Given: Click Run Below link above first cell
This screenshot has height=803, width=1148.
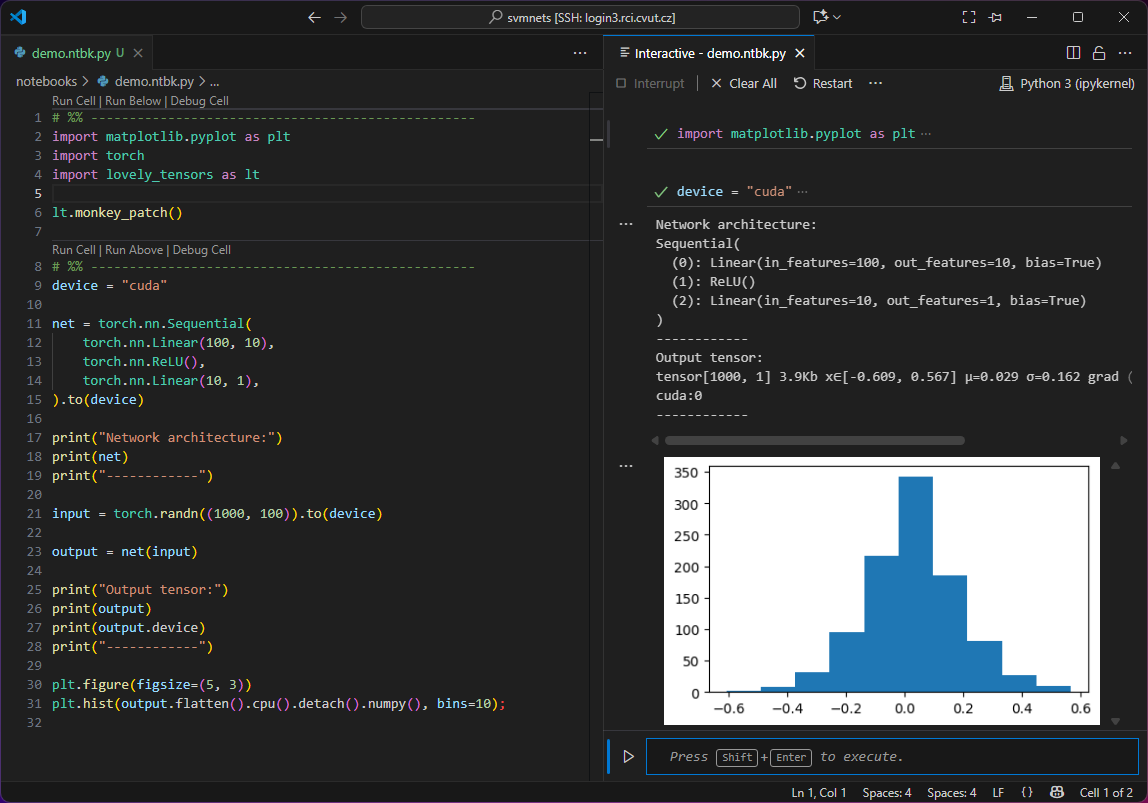Looking at the screenshot, I should [x=133, y=101].
